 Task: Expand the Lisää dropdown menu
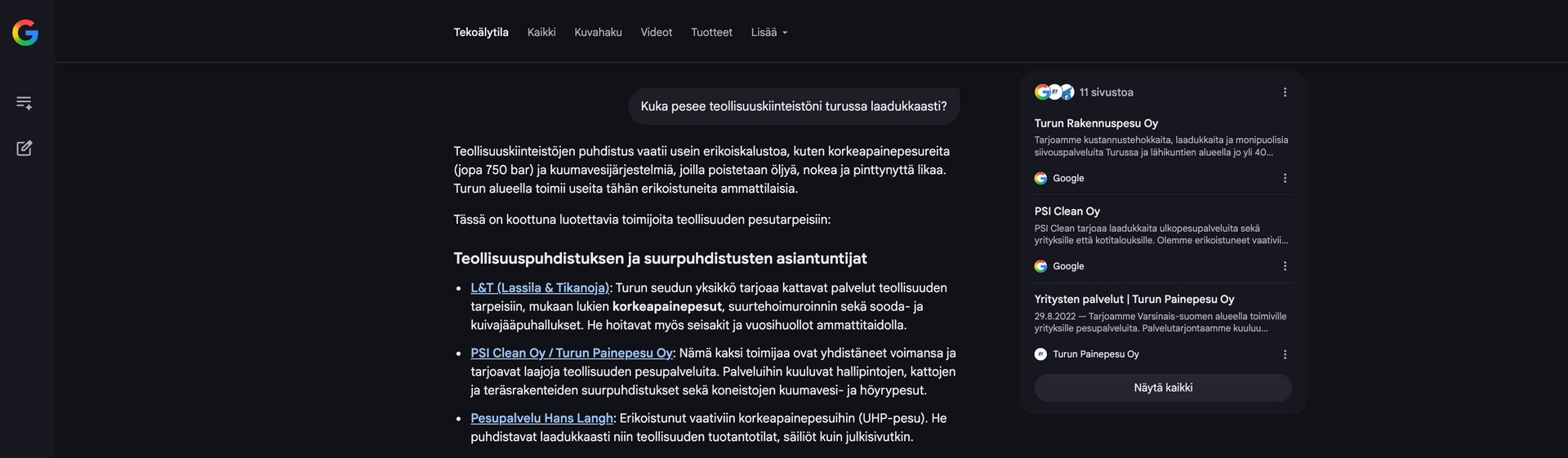click(769, 33)
